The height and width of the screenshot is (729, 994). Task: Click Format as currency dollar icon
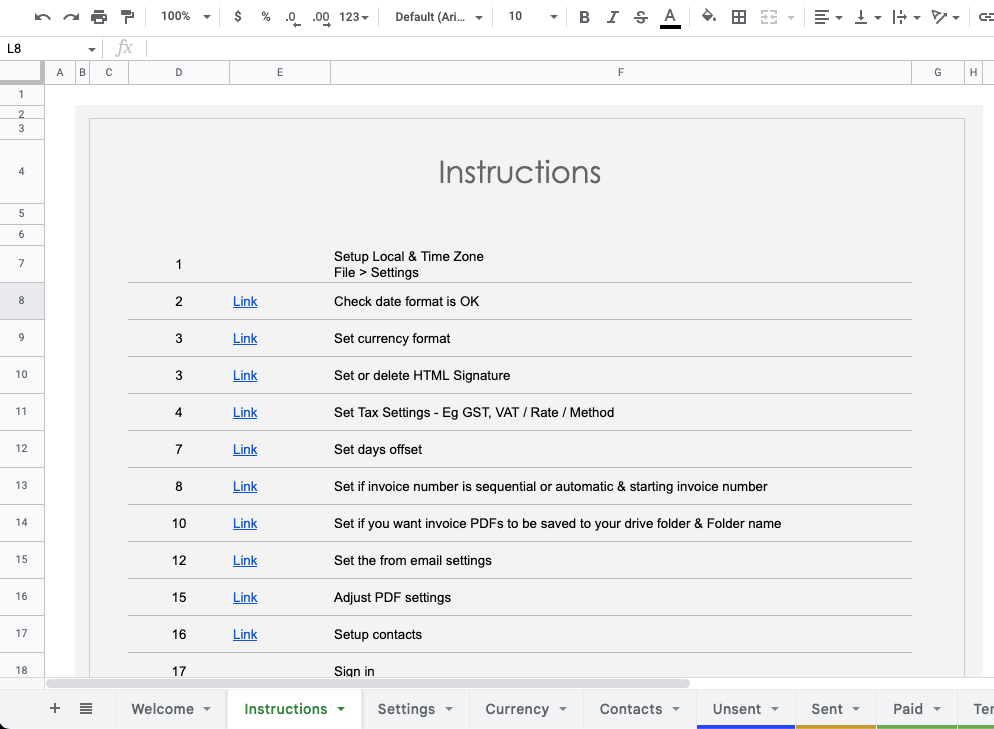point(237,17)
